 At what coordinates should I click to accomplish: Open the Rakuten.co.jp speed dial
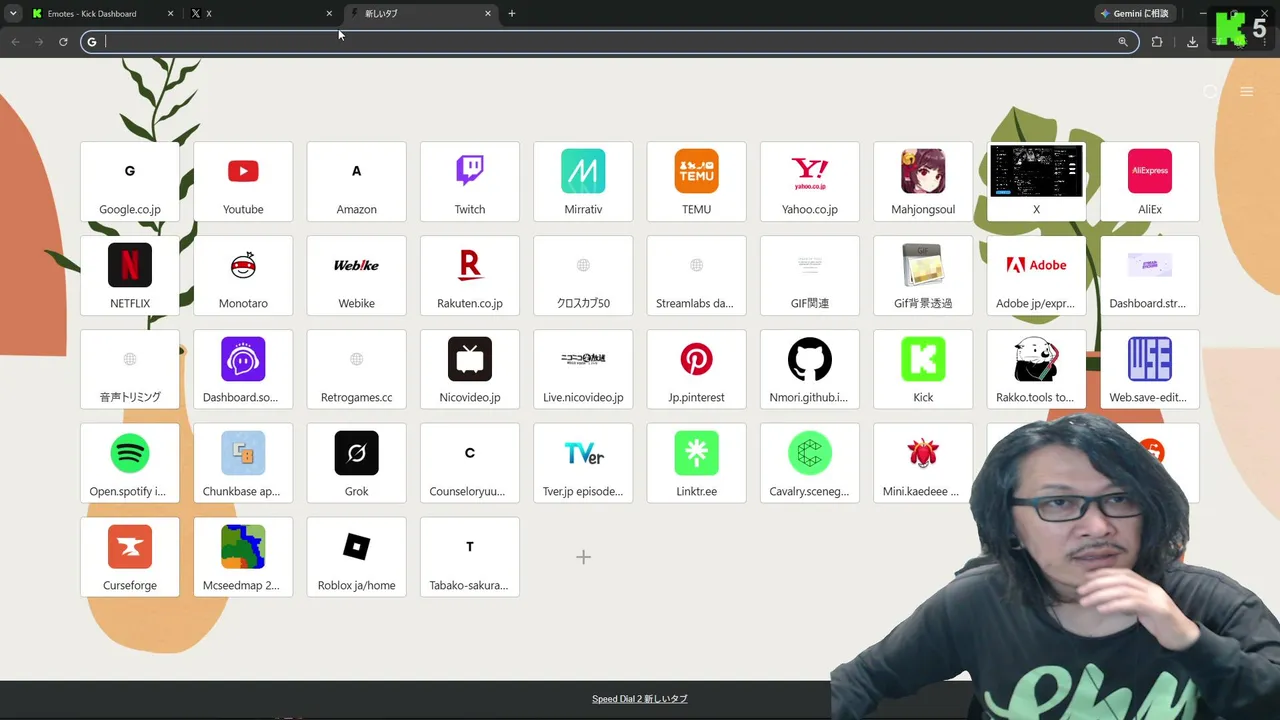[x=470, y=275]
